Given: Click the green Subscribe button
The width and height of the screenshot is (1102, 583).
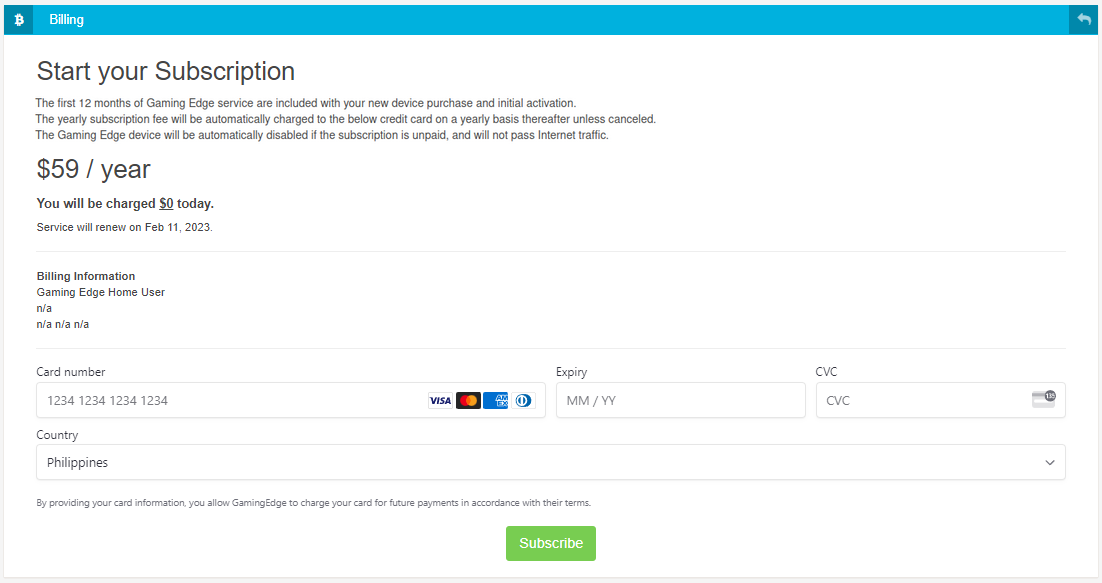Looking at the screenshot, I should pyautogui.click(x=551, y=543).
